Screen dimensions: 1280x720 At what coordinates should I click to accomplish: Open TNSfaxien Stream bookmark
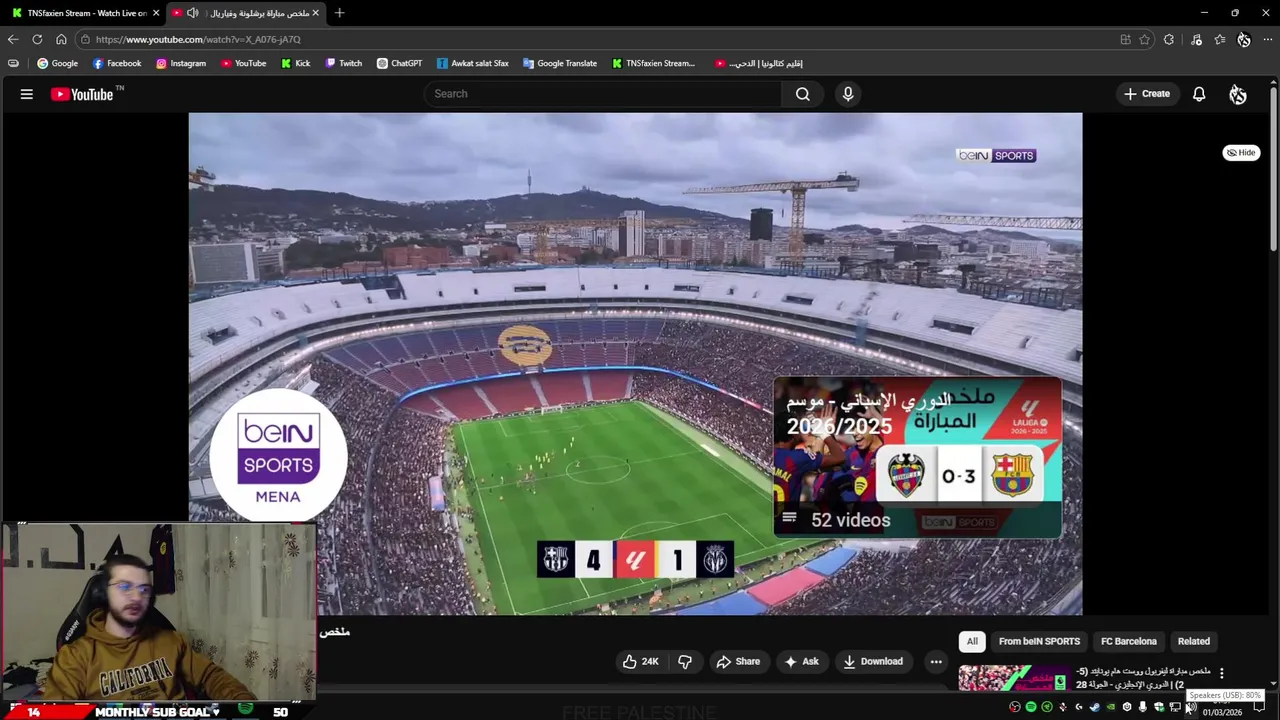[653, 63]
